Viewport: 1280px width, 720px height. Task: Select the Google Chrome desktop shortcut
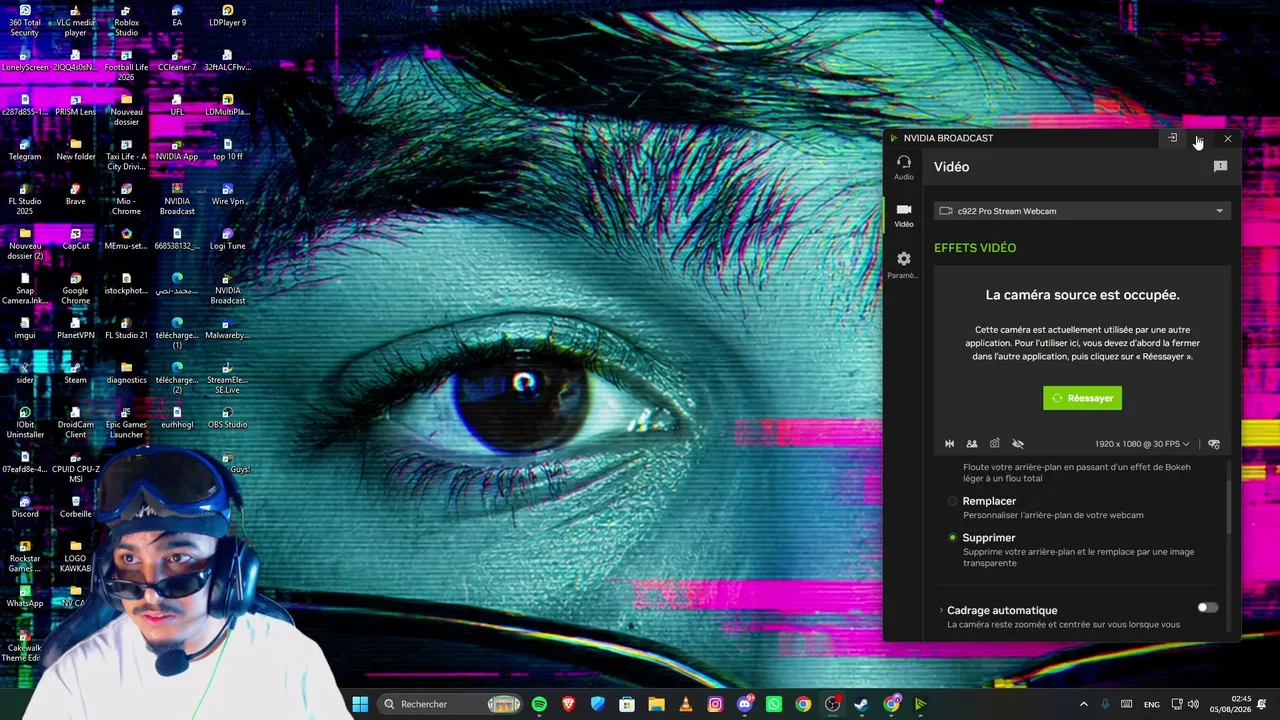tap(76, 289)
